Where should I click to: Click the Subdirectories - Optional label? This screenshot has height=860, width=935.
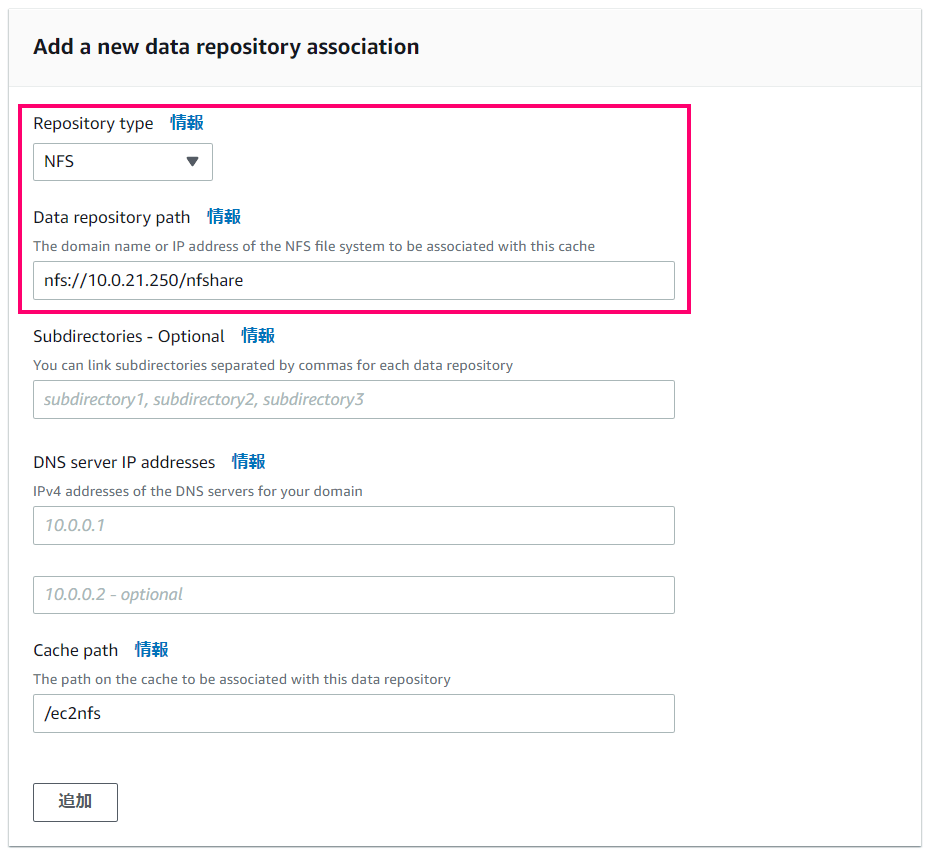click(x=129, y=336)
